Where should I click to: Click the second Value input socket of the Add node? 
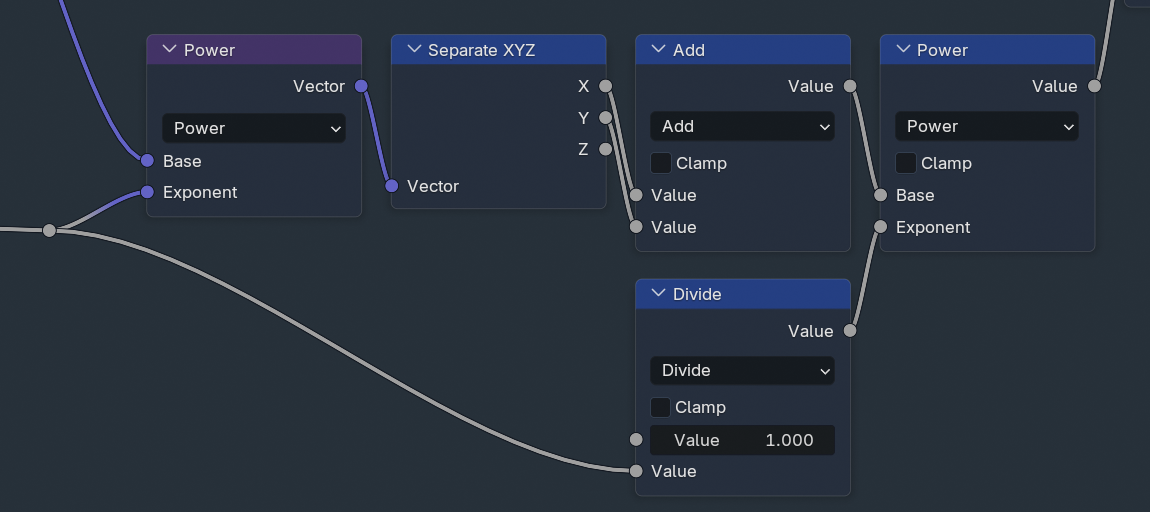click(x=636, y=227)
